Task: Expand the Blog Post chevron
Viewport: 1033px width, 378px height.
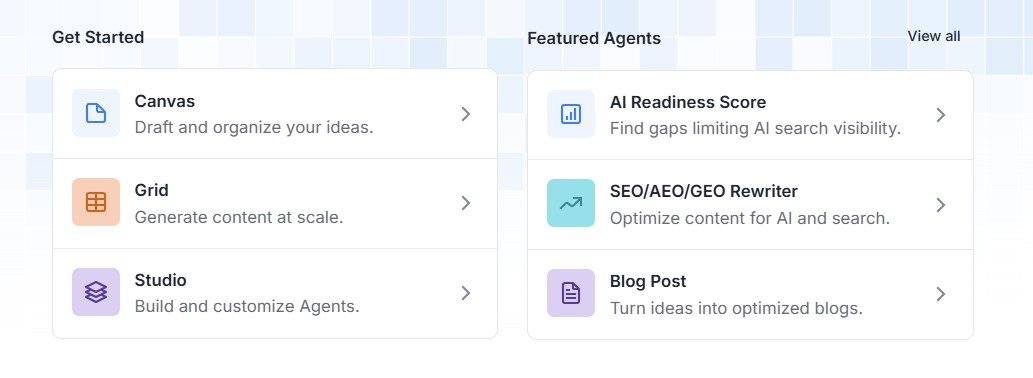Action: point(941,294)
